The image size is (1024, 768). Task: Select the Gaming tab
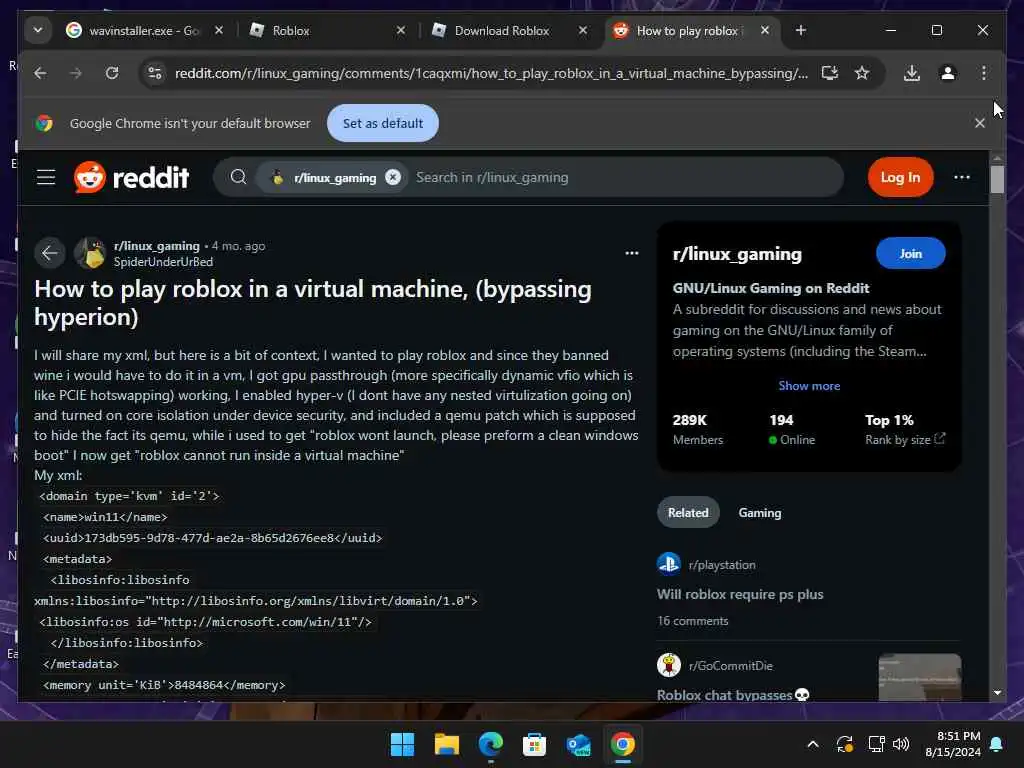tap(760, 513)
